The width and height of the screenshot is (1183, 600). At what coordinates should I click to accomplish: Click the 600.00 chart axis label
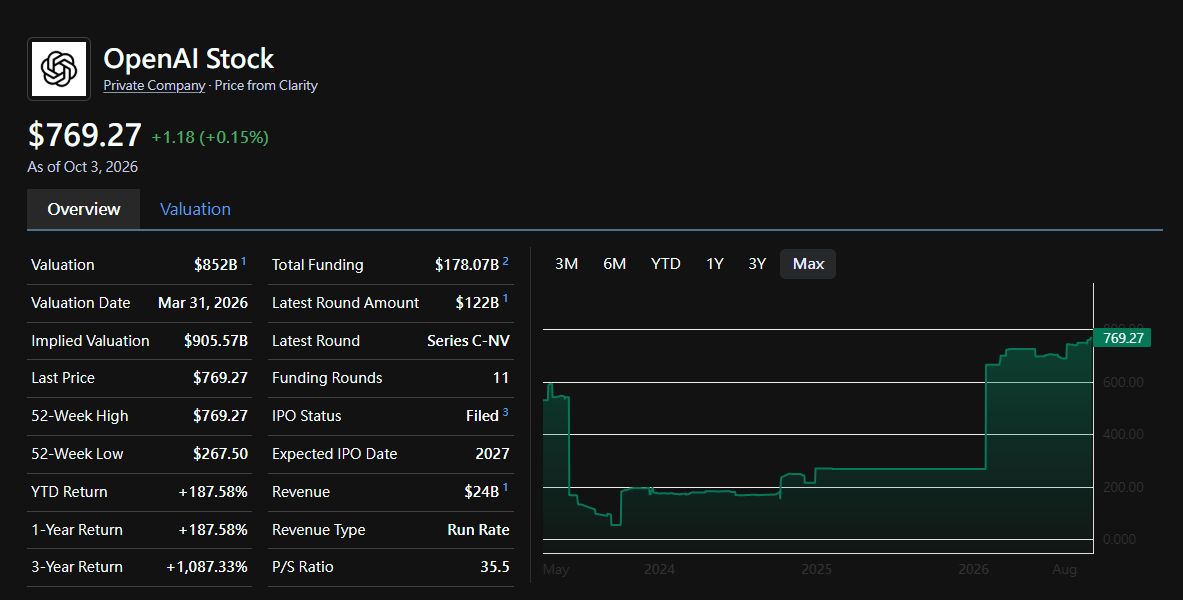click(x=1123, y=383)
